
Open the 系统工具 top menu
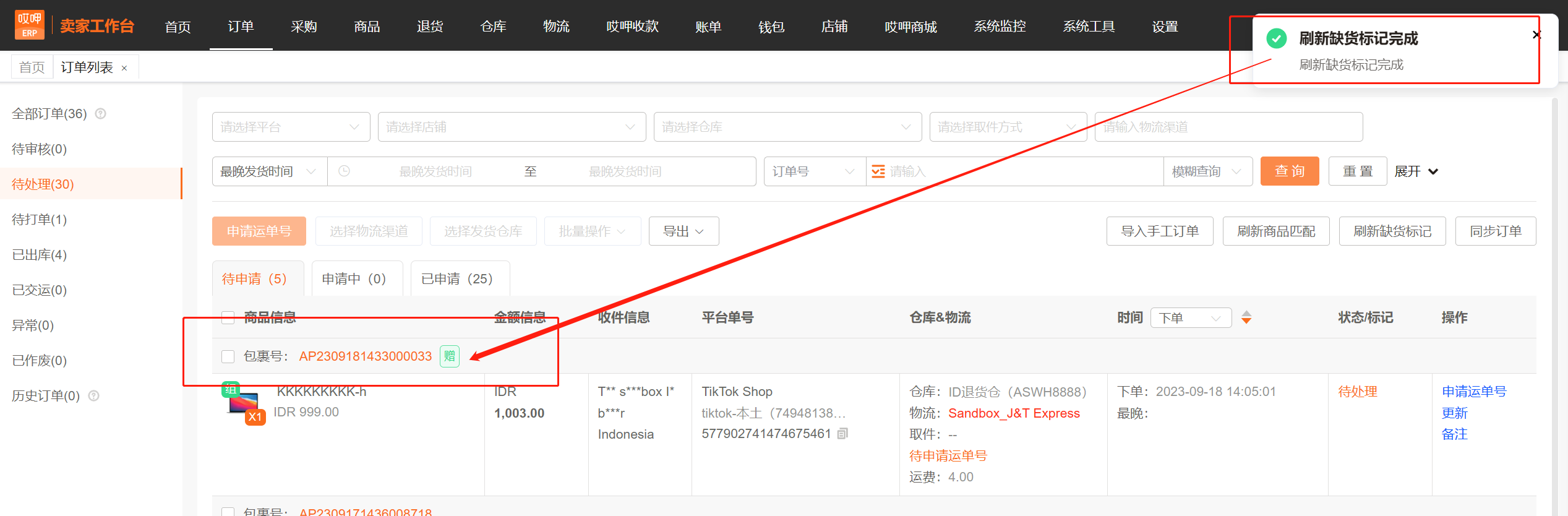point(1089,27)
